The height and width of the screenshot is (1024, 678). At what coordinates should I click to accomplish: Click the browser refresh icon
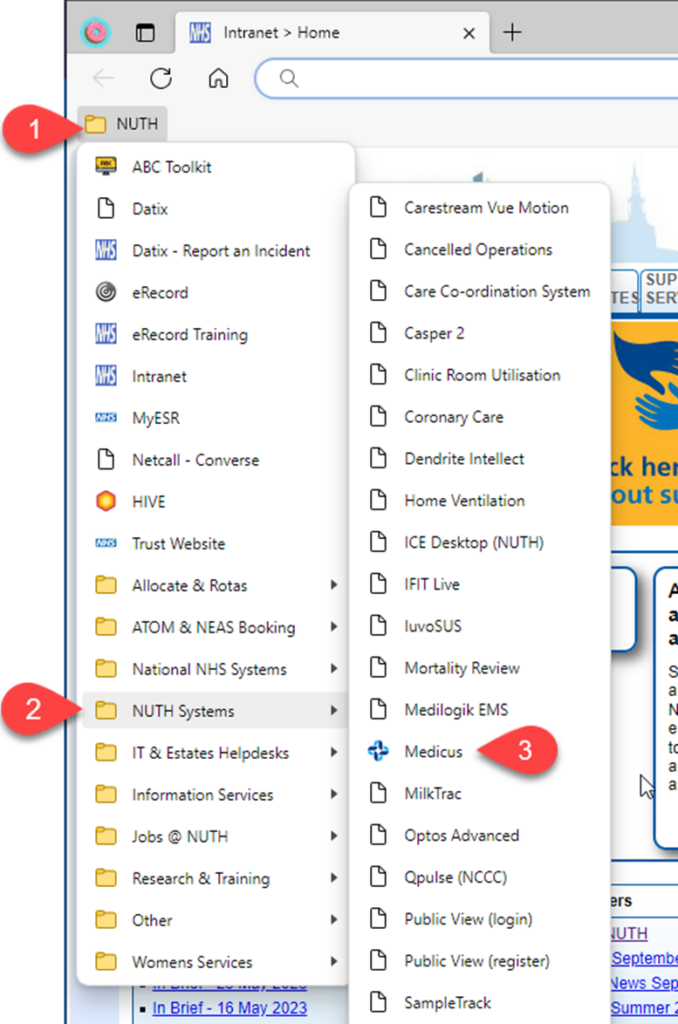click(x=161, y=78)
